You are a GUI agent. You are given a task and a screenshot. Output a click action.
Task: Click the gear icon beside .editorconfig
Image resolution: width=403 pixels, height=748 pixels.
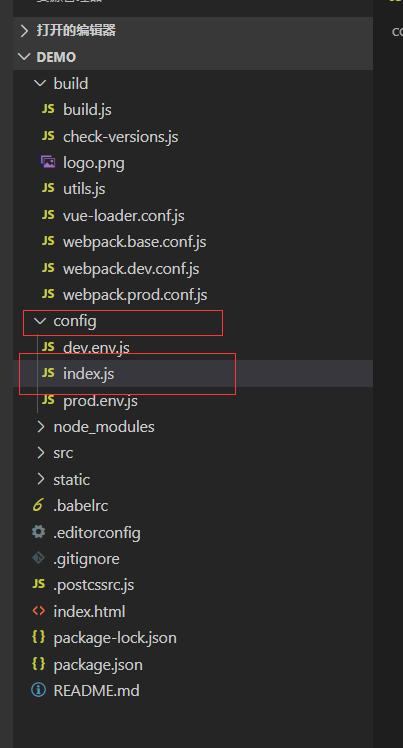[38, 531]
